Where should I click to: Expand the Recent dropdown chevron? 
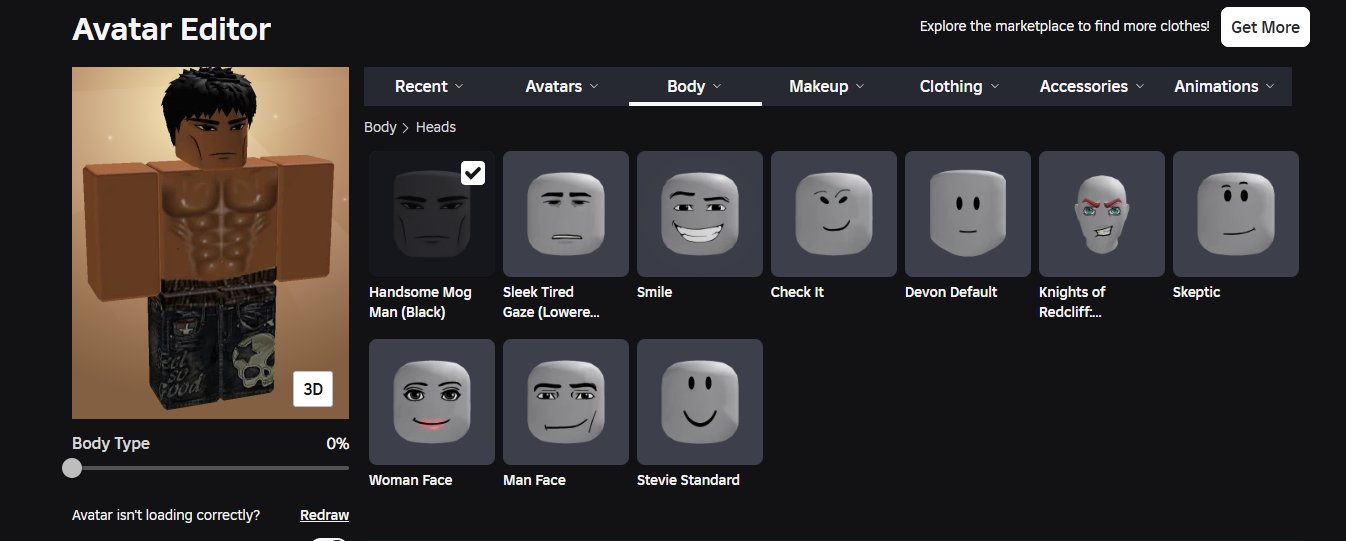click(x=459, y=87)
